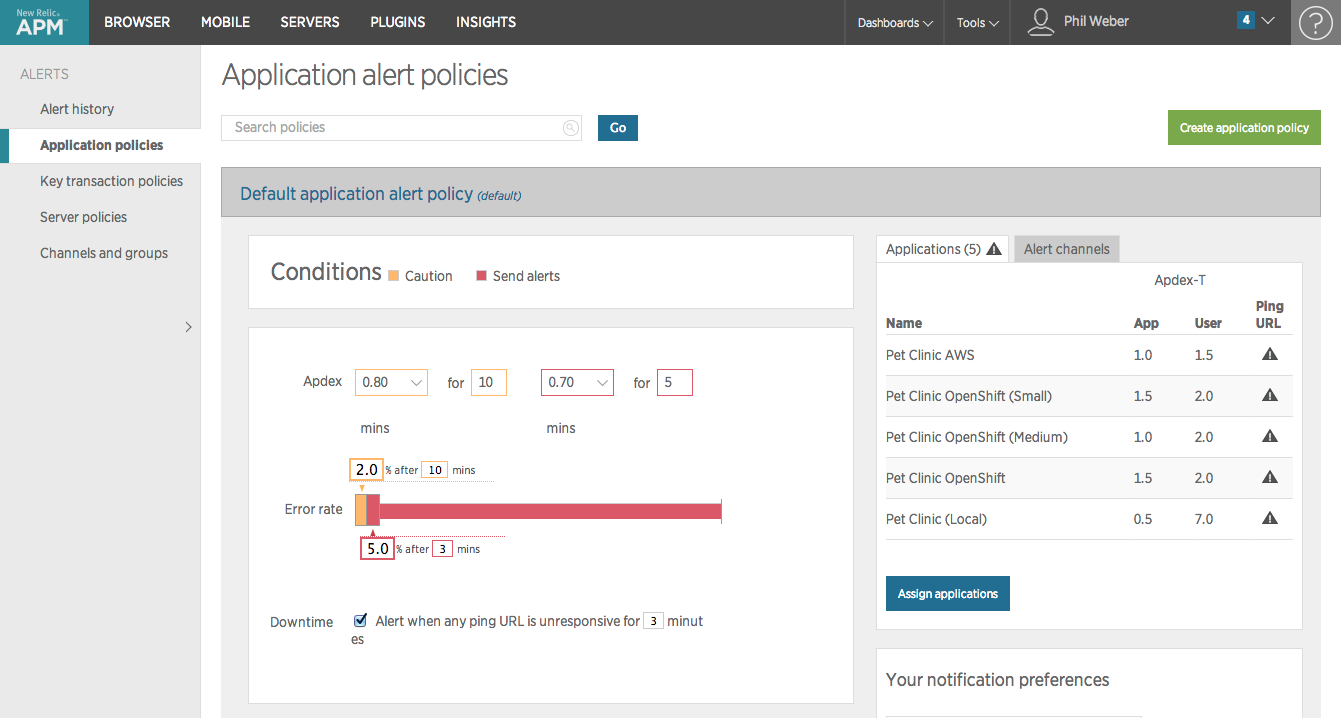Click Ping URL warning icon in Pet Clinic OpenShift row

click(x=1270, y=477)
